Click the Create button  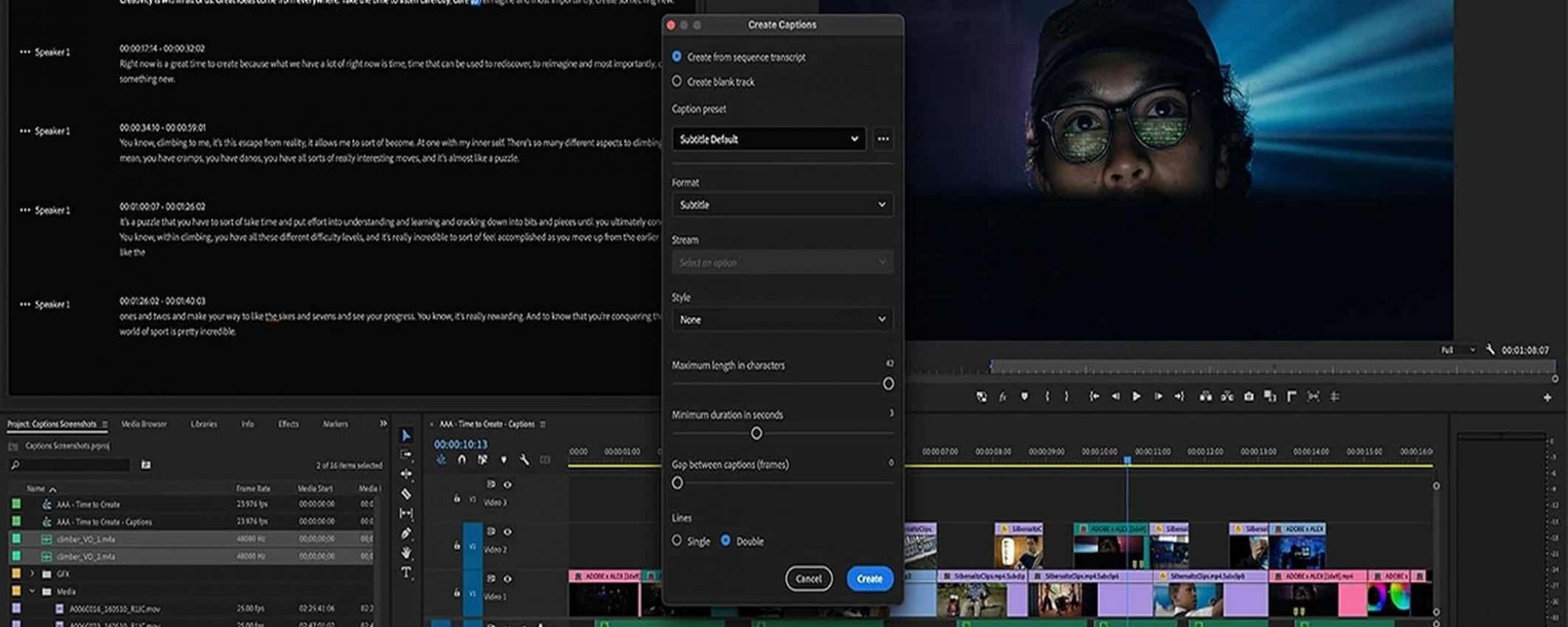(x=869, y=579)
